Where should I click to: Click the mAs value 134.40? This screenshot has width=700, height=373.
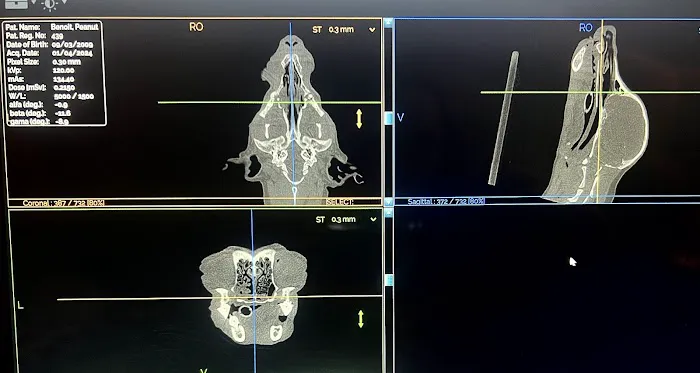[x=63, y=79]
